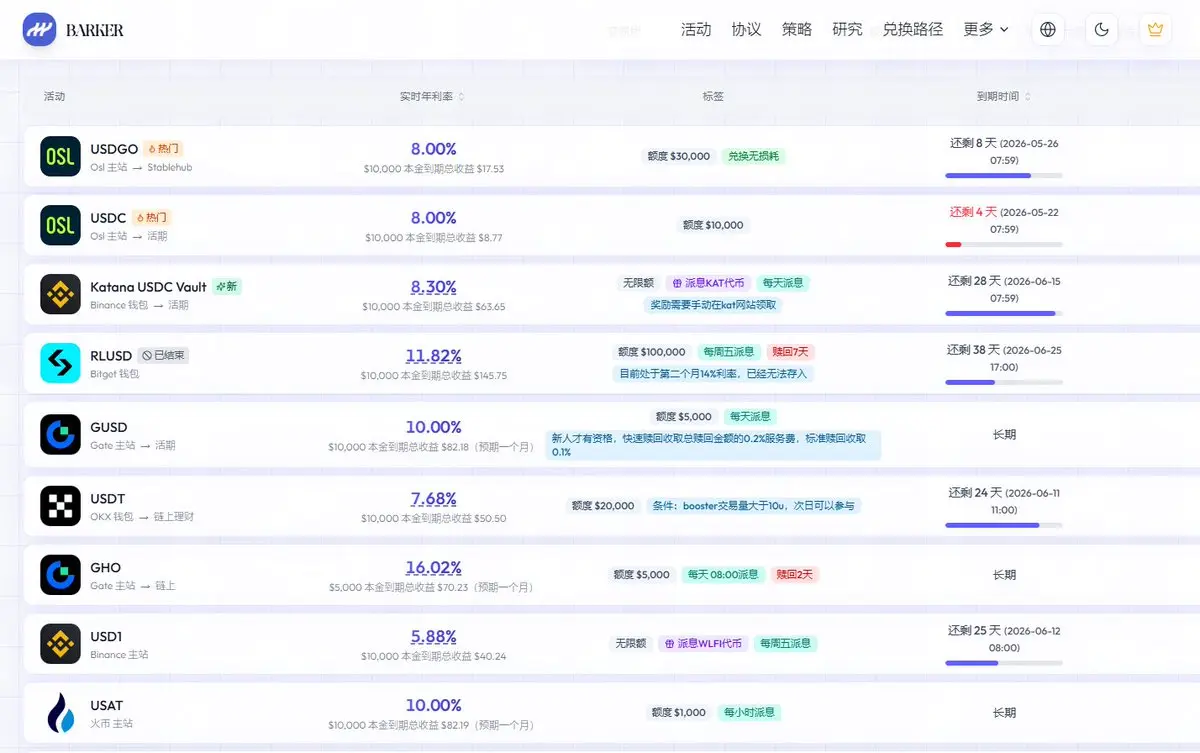Click the 每天 08:00派息 tag
Viewport: 1200px width, 753px height.
click(x=723, y=574)
